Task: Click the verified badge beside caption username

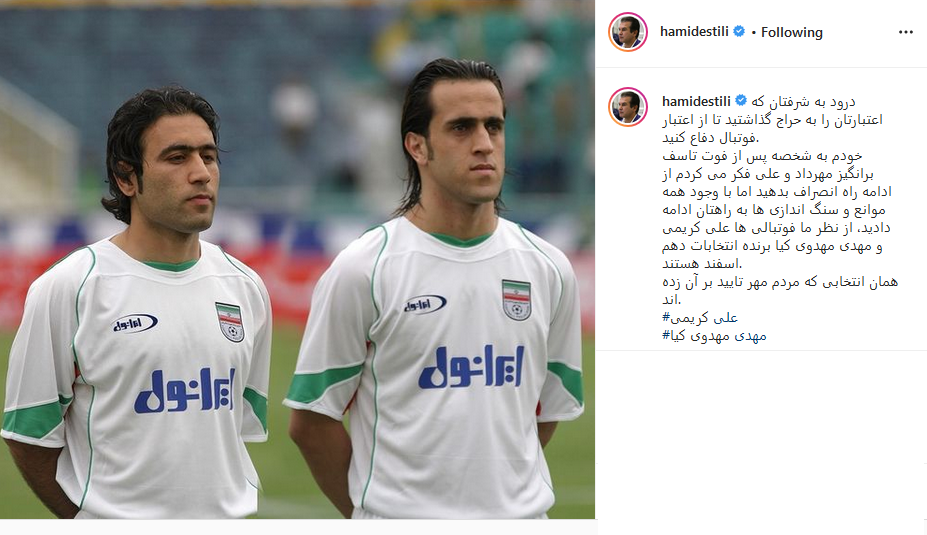Action: [741, 101]
